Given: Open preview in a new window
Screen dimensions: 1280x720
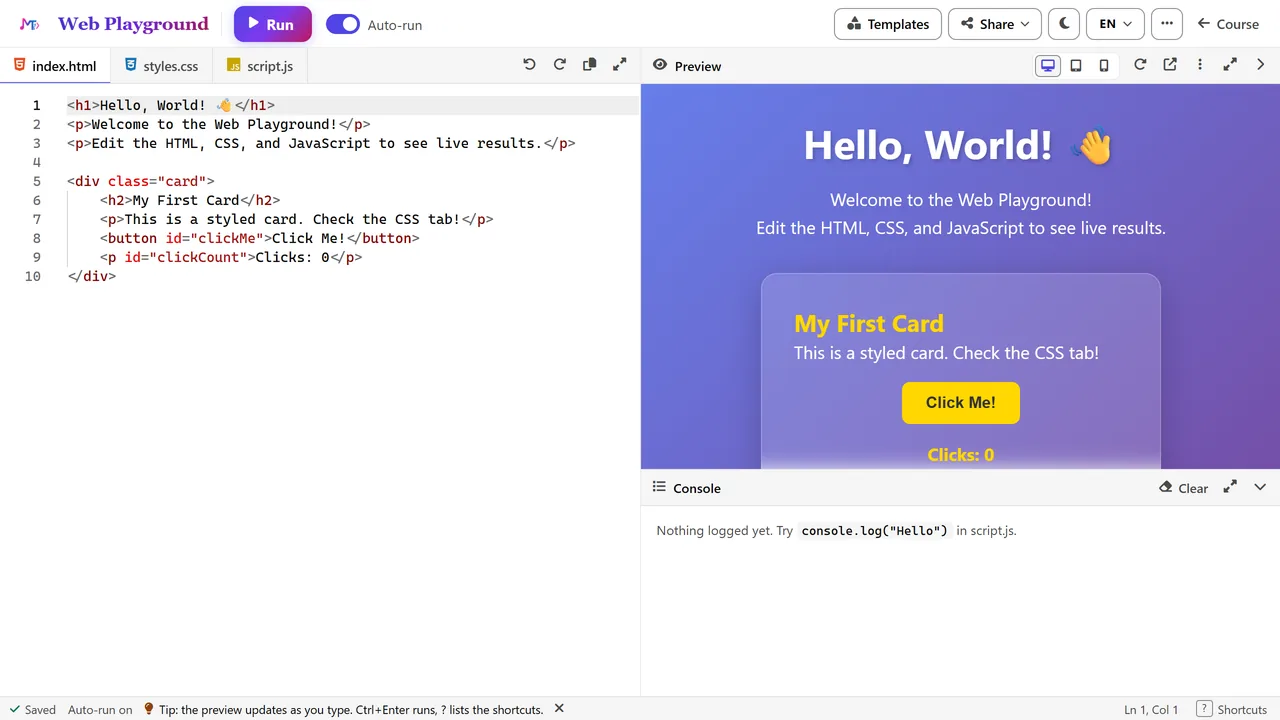Looking at the screenshot, I should coord(1170,65).
